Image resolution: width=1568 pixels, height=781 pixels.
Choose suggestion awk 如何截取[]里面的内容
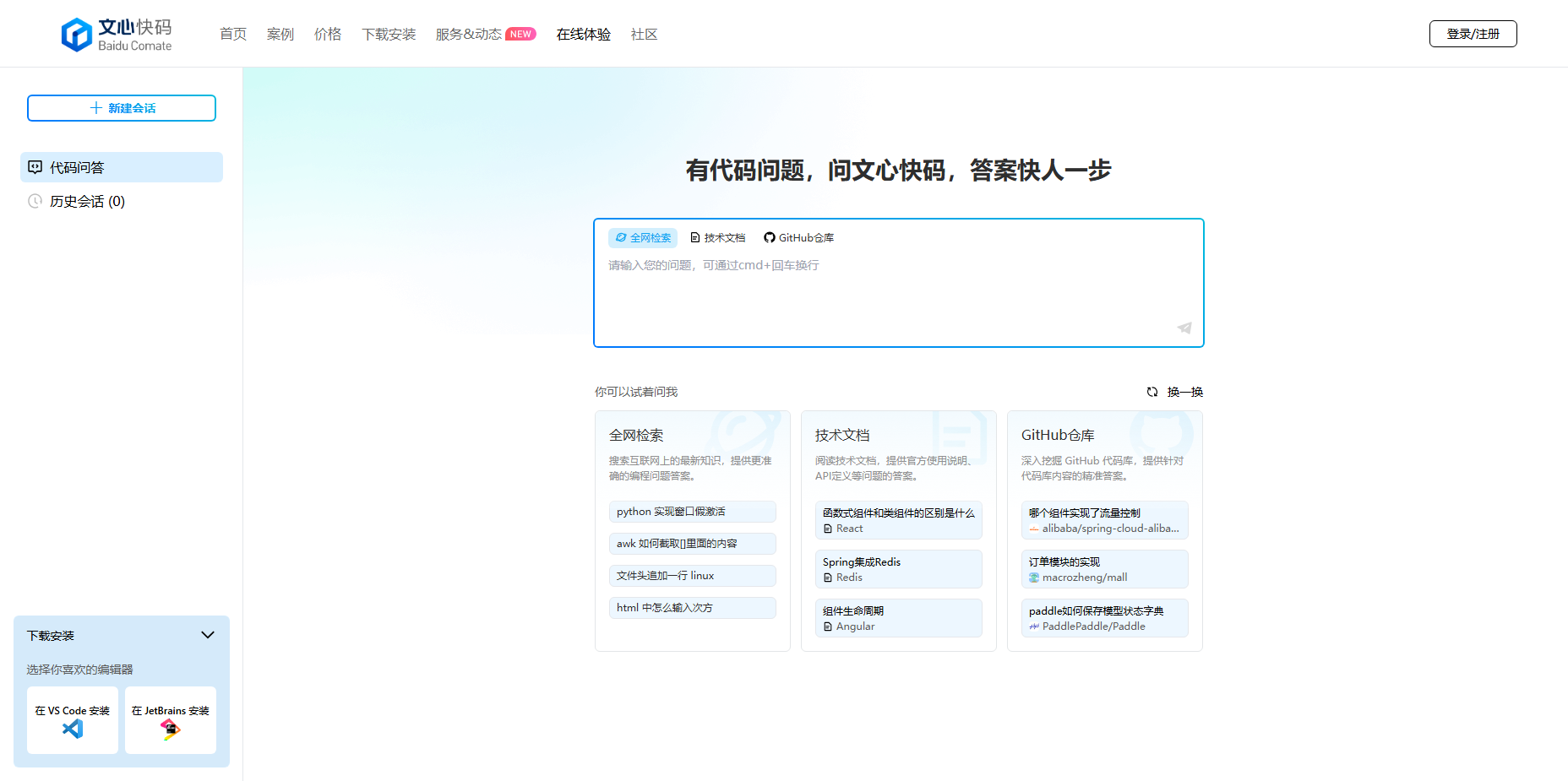693,544
